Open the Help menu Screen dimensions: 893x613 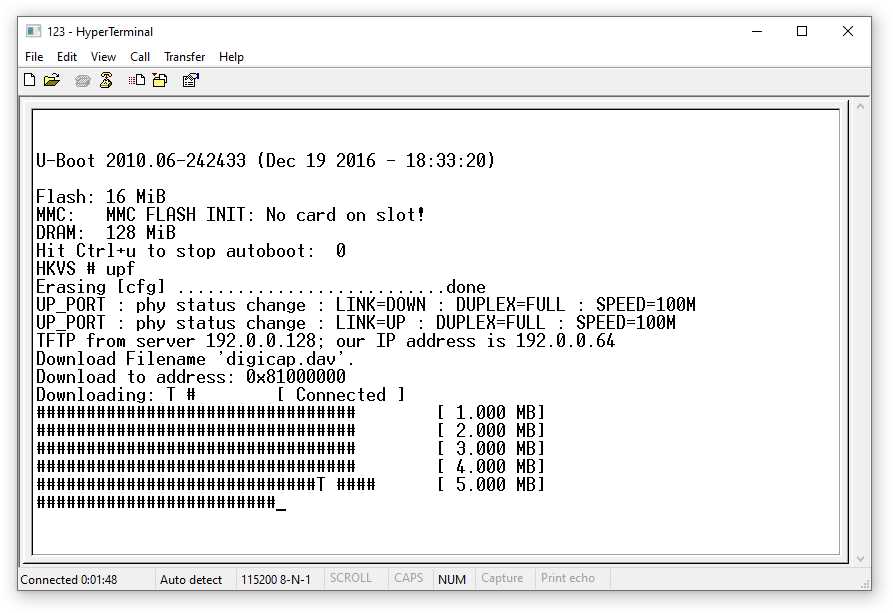tap(231, 57)
